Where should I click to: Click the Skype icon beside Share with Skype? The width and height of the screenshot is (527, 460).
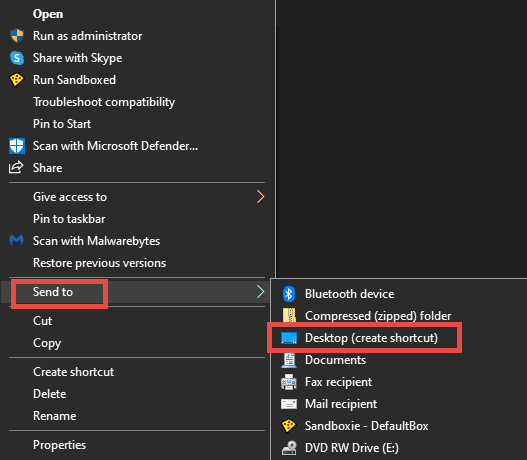(16, 58)
